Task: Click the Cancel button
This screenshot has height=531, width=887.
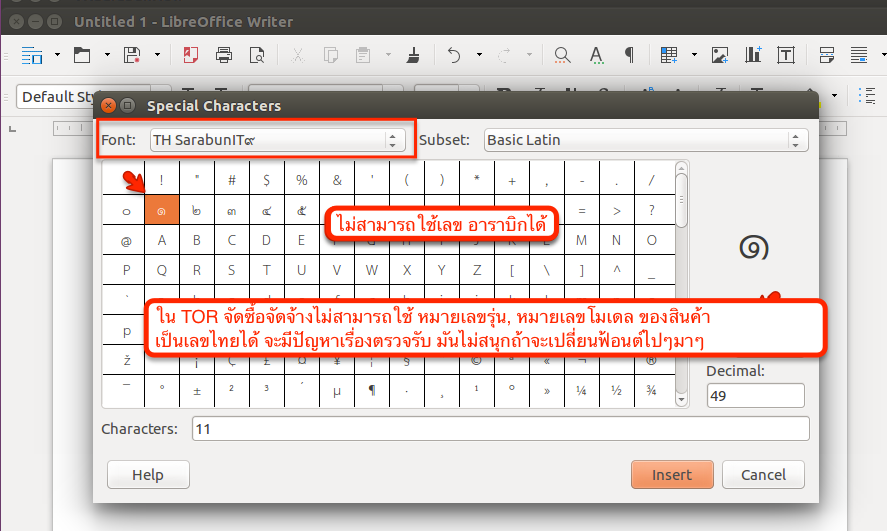Action: click(x=763, y=474)
